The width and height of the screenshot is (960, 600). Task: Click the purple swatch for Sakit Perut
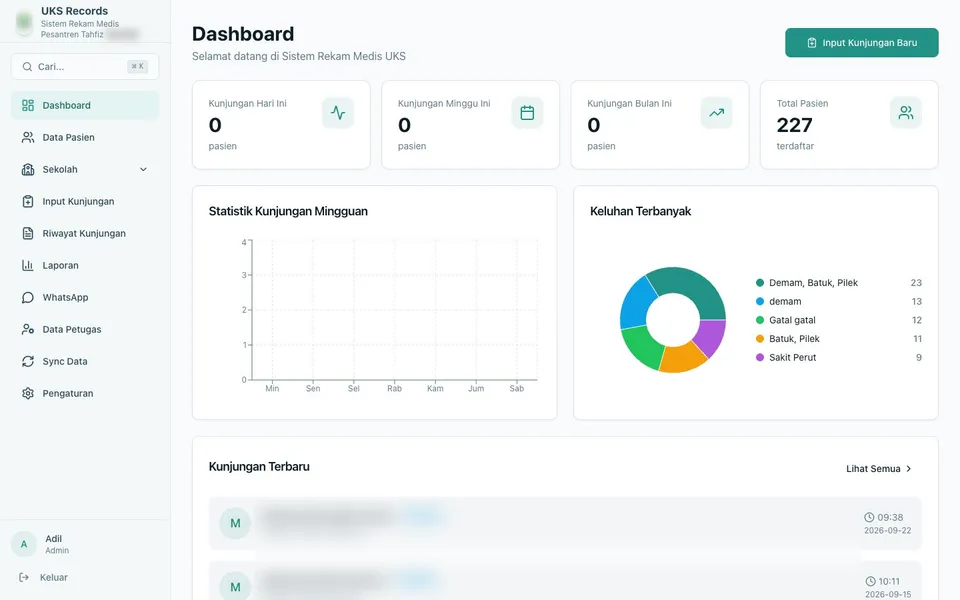pyautogui.click(x=760, y=358)
